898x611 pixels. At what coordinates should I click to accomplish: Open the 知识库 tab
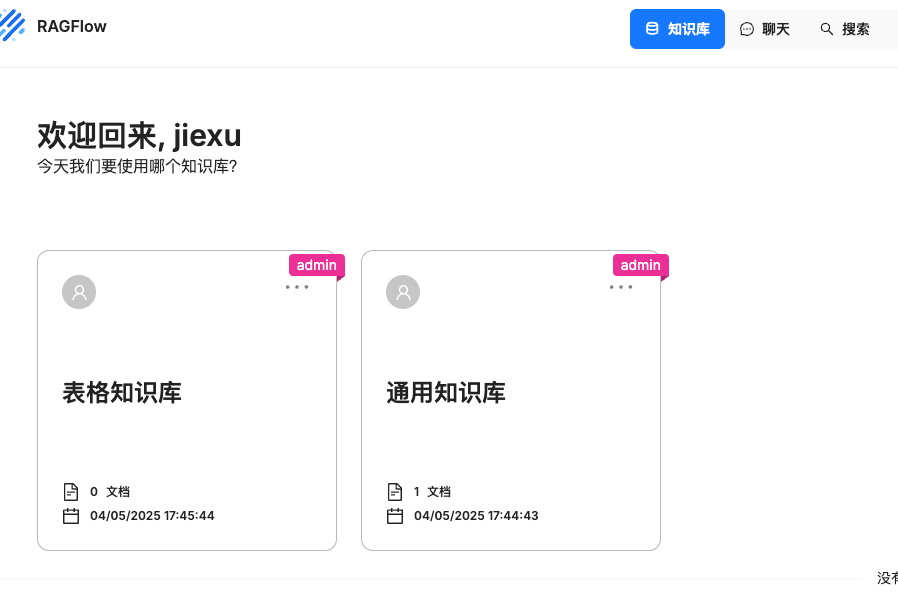(x=677, y=29)
